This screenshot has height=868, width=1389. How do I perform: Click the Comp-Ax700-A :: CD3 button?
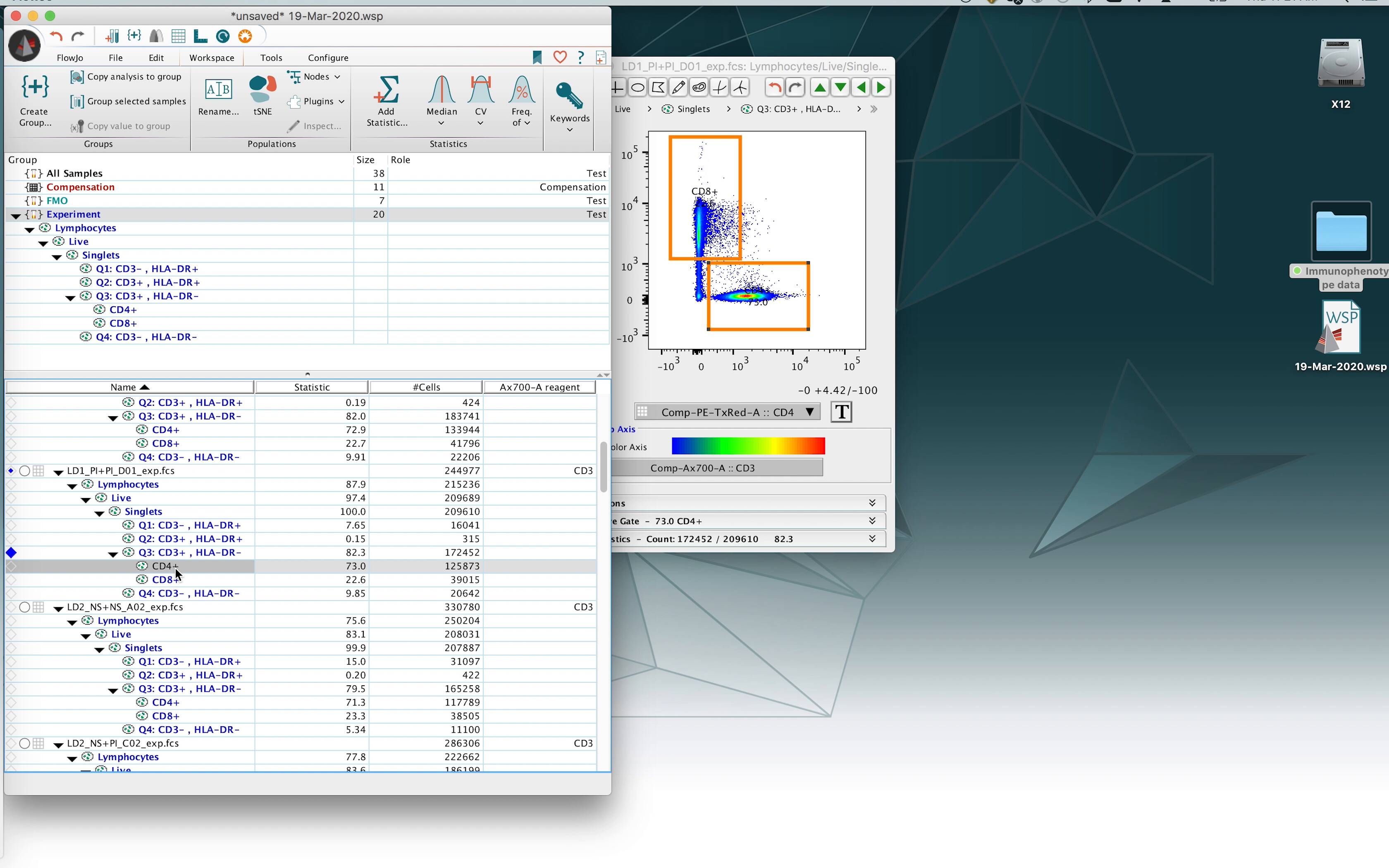point(702,468)
